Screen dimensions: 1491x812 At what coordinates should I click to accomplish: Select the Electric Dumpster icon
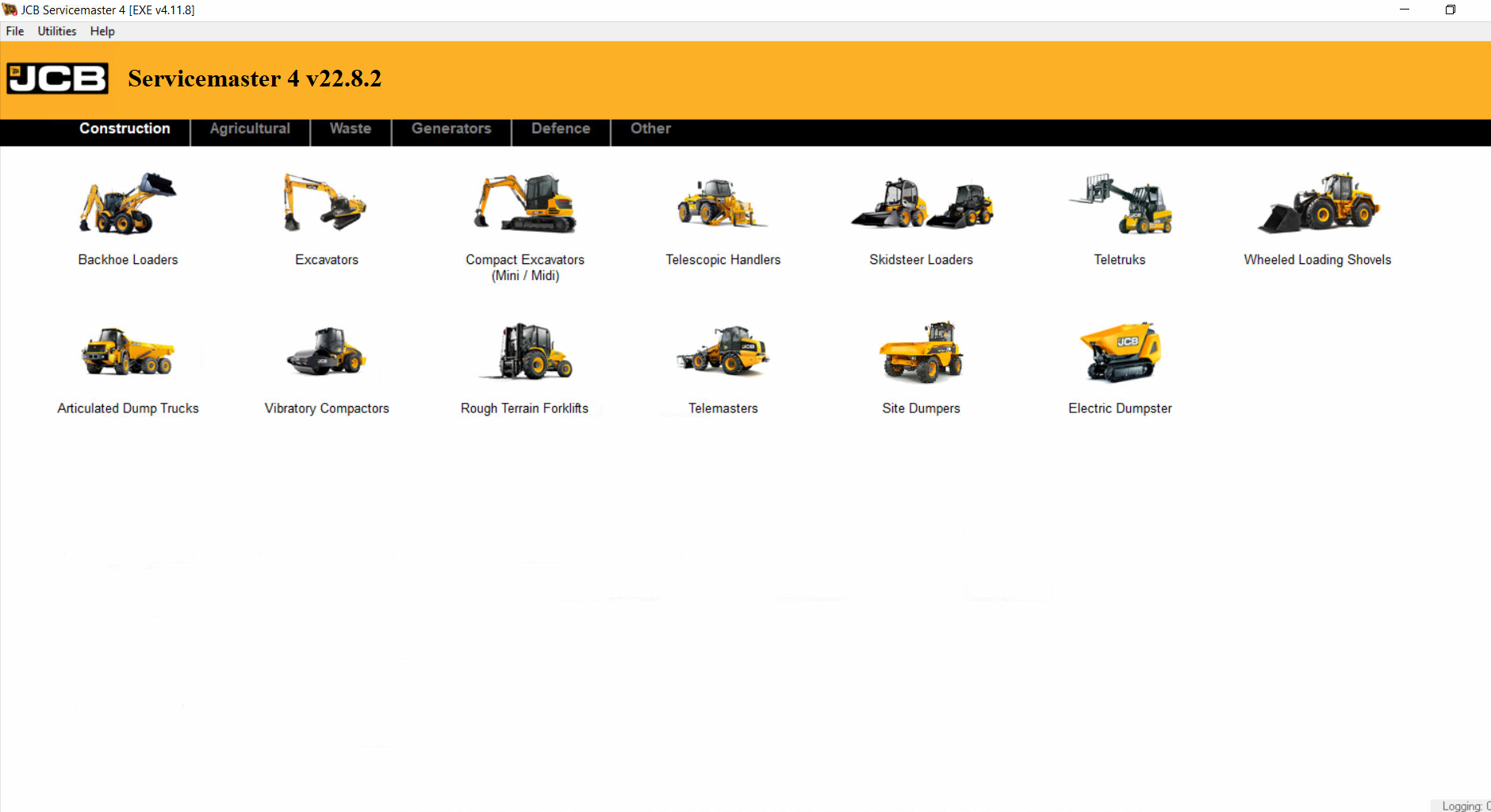click(x=1120, y=352)
